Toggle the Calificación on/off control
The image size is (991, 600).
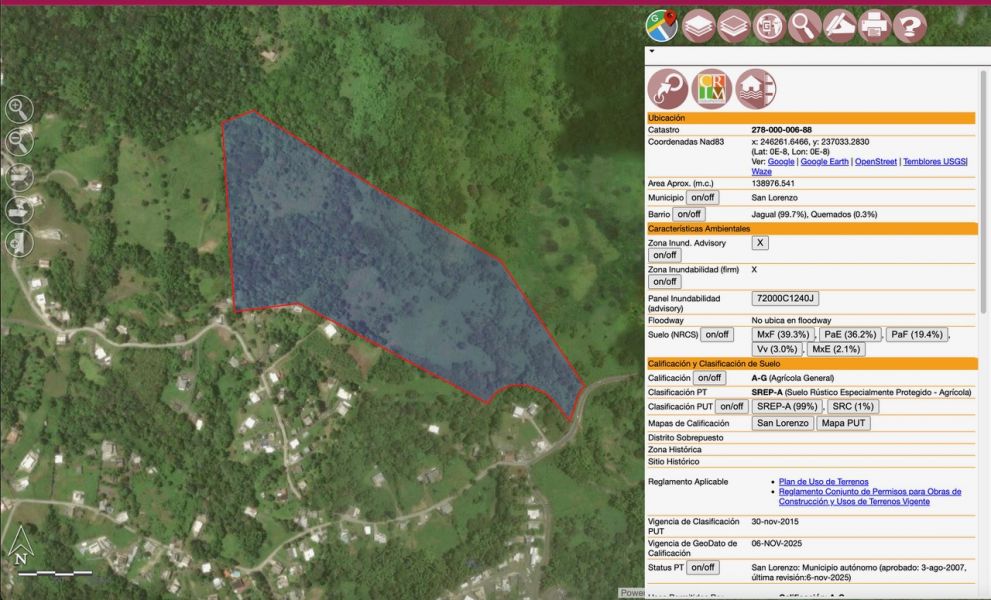pos(711,377)
